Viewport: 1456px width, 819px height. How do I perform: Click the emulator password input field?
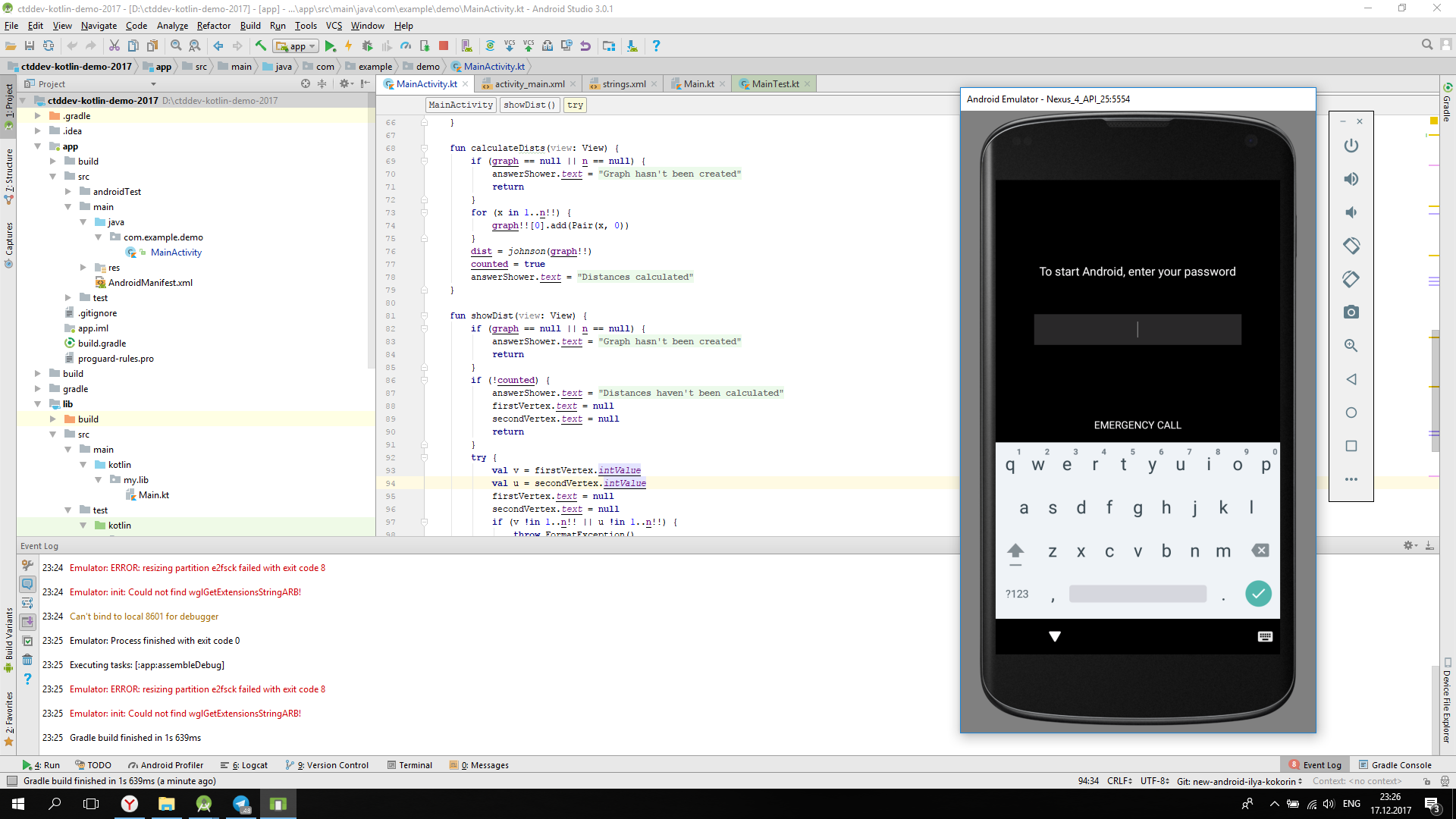tap(1137, 329)
